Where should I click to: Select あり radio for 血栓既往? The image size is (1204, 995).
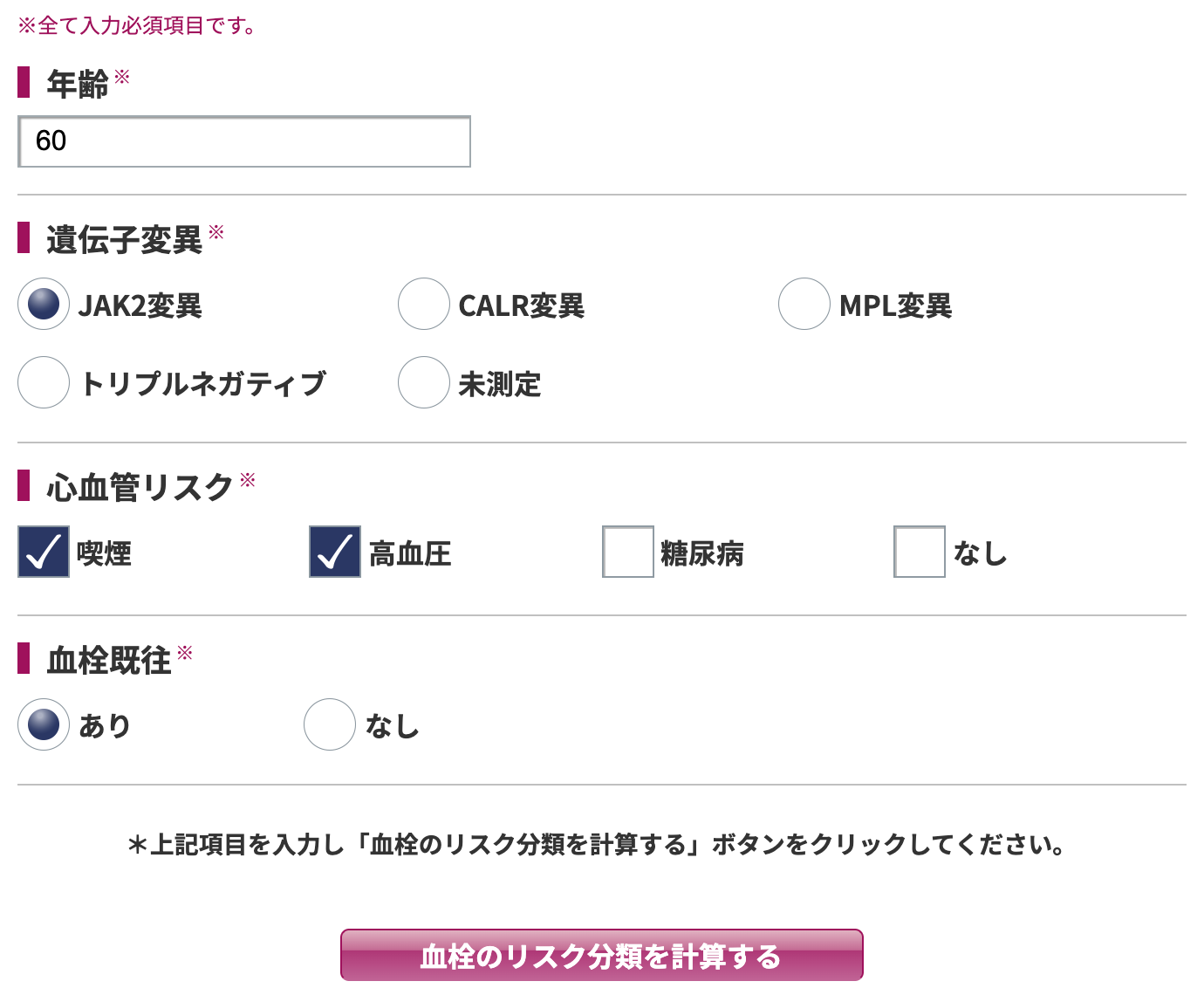point(44,724)
